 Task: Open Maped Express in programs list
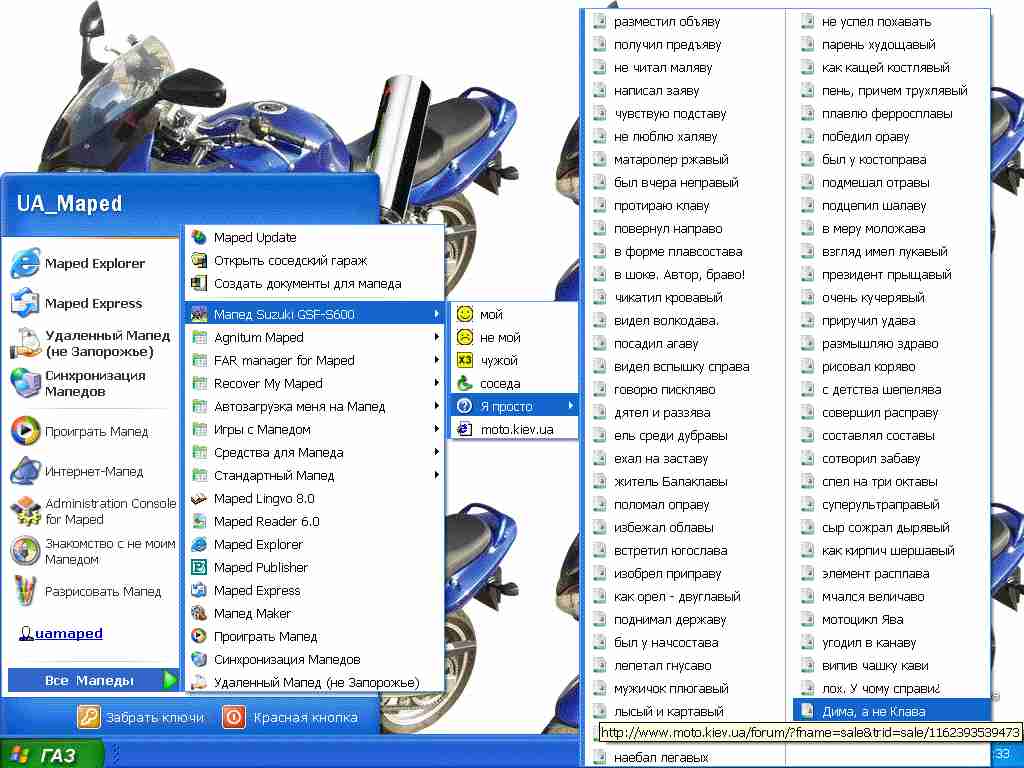click(315, 590)
